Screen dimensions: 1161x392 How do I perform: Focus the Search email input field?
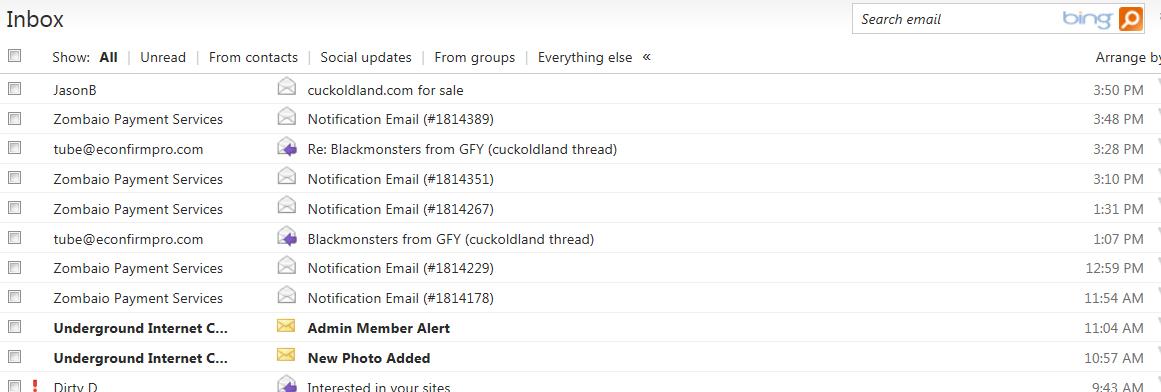click(x=955, y=19)
